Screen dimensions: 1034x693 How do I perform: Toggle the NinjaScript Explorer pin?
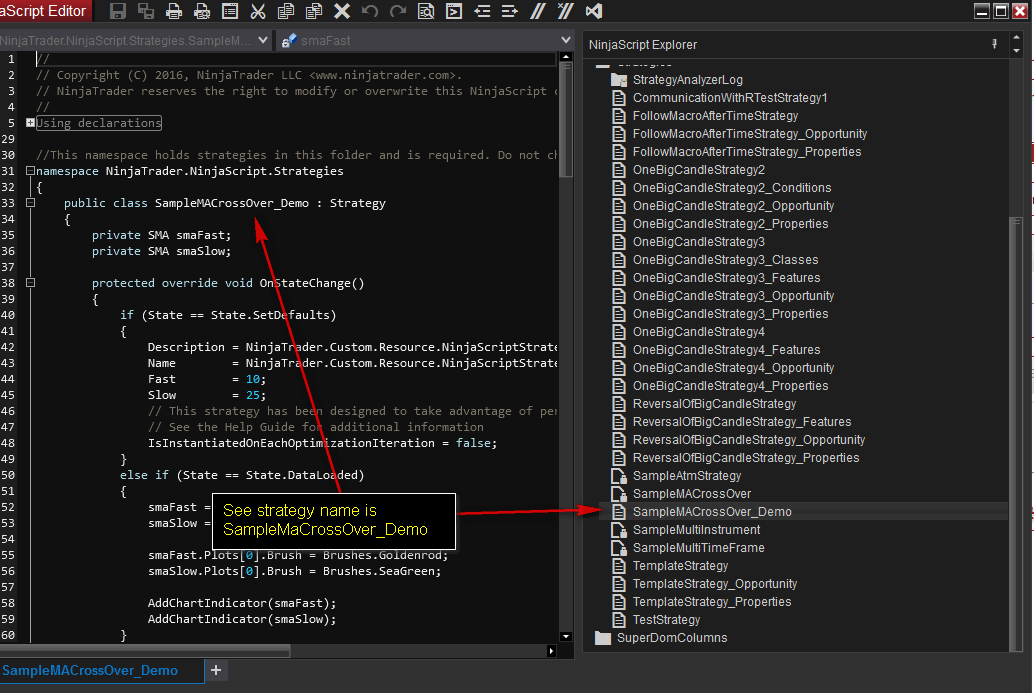(x=994, y=44)
